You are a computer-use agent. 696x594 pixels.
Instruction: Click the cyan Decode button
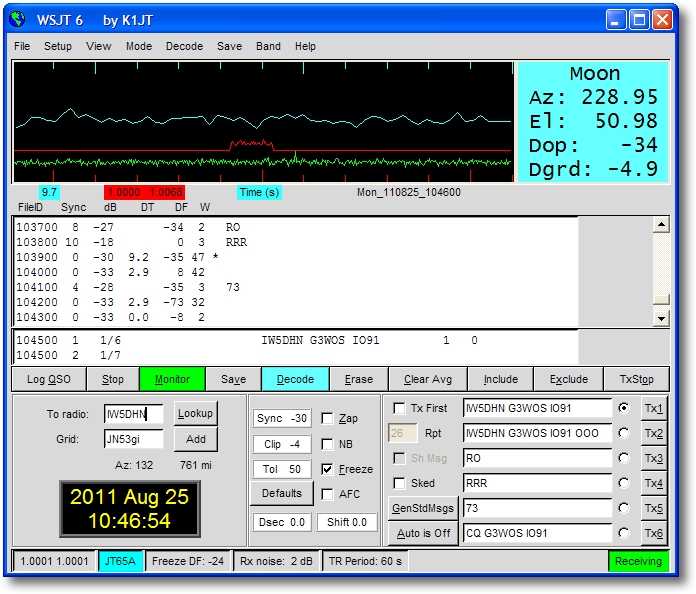[x=295, y=379]
